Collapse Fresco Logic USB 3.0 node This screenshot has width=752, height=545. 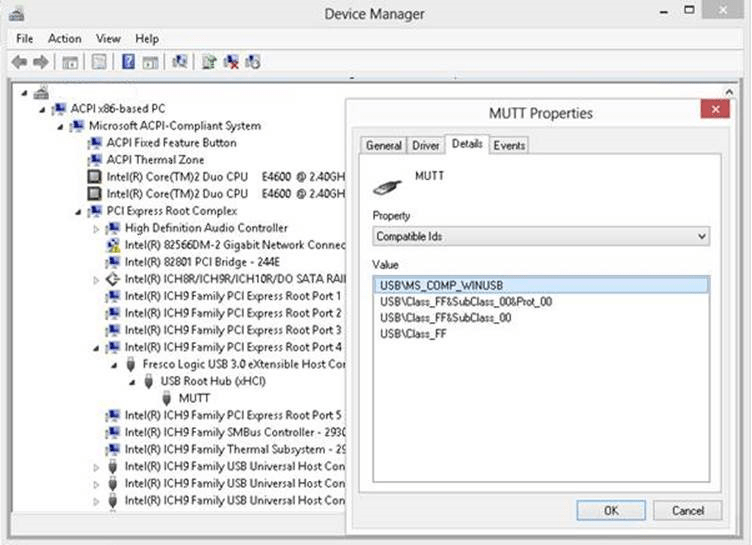(114, 366)
